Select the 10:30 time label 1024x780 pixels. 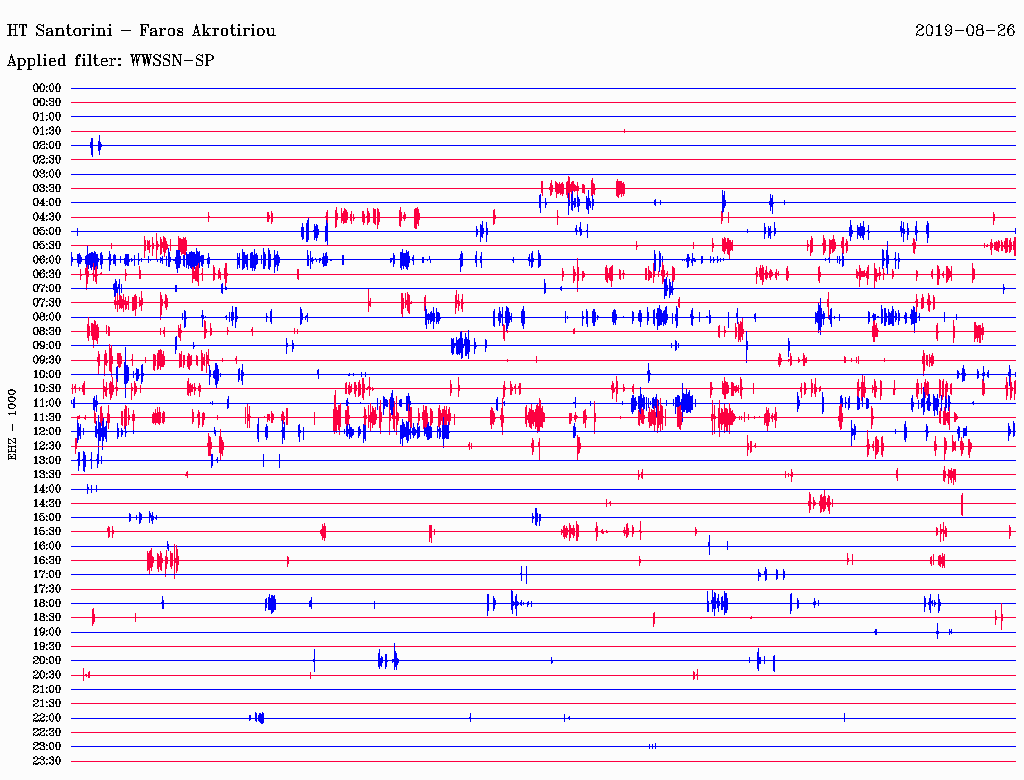(x=46, y=389)
